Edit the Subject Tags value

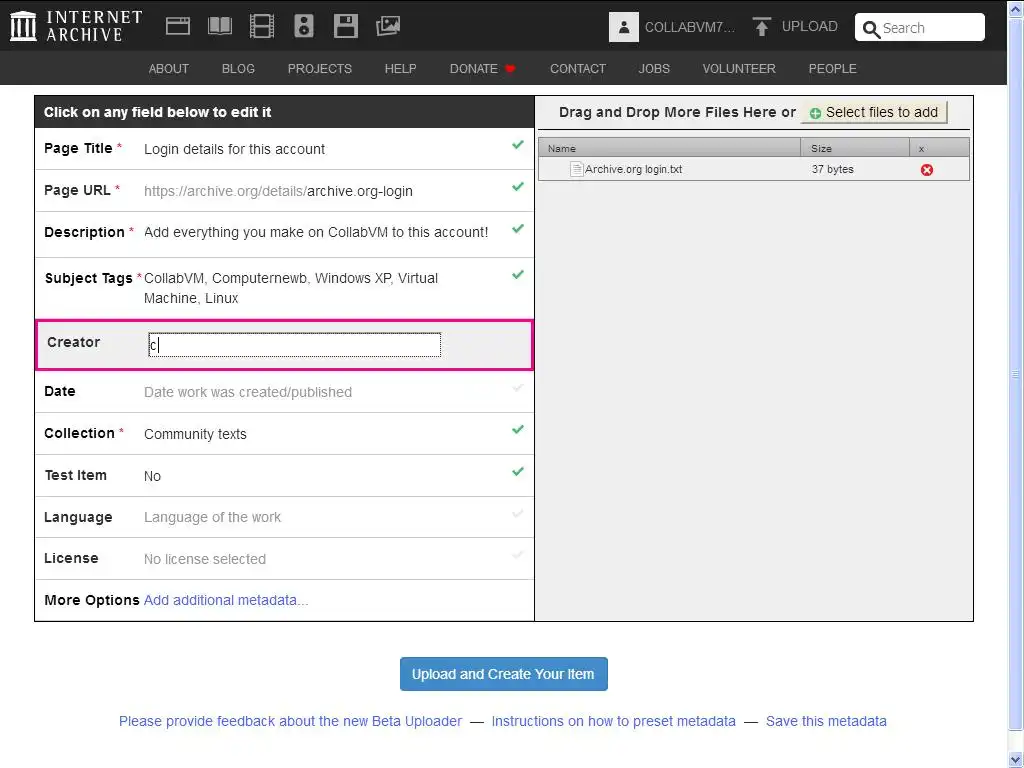point(291,288)
